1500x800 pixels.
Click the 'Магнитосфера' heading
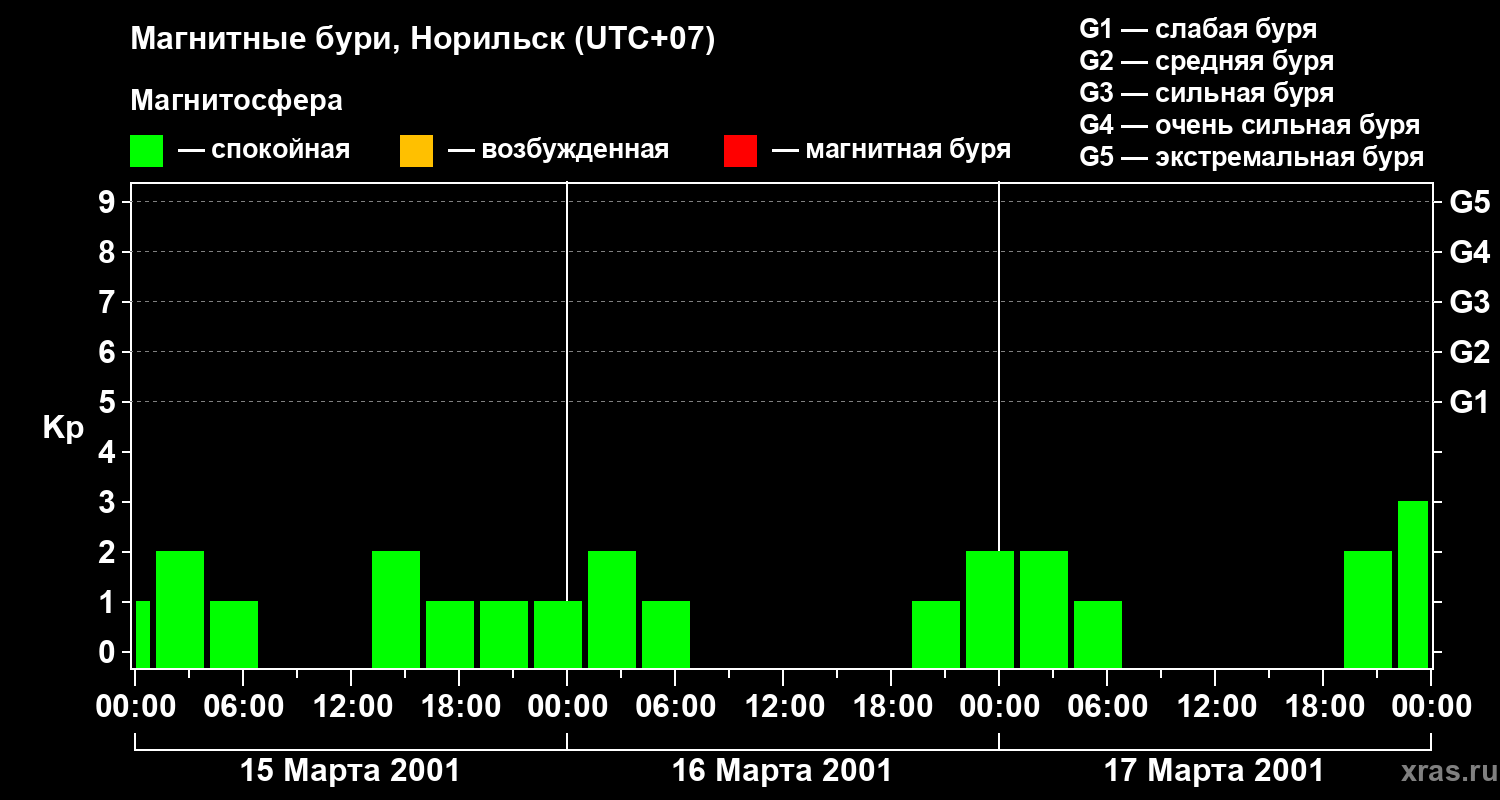(x=237, y=101)
